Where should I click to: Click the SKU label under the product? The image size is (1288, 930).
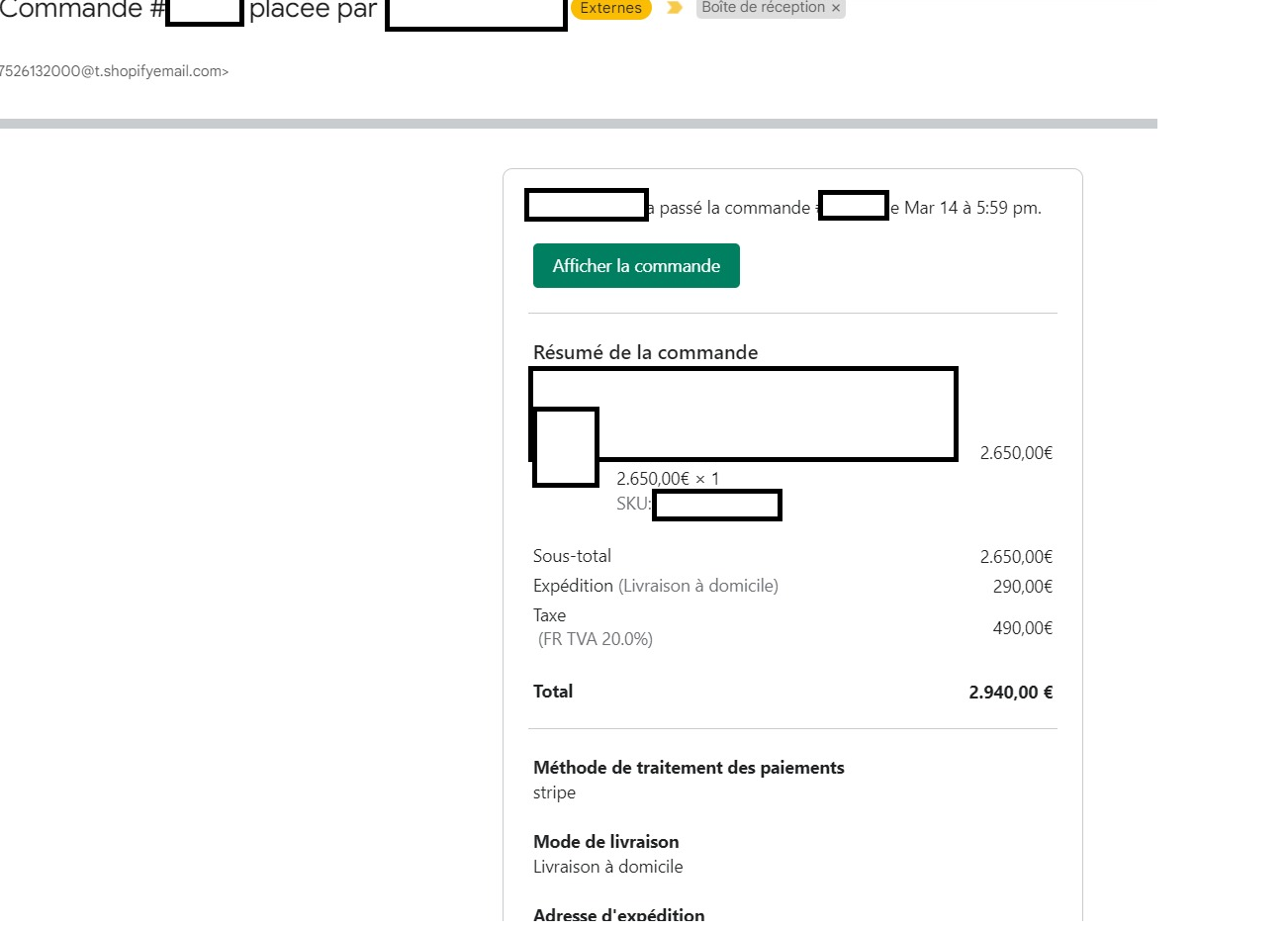633,504
